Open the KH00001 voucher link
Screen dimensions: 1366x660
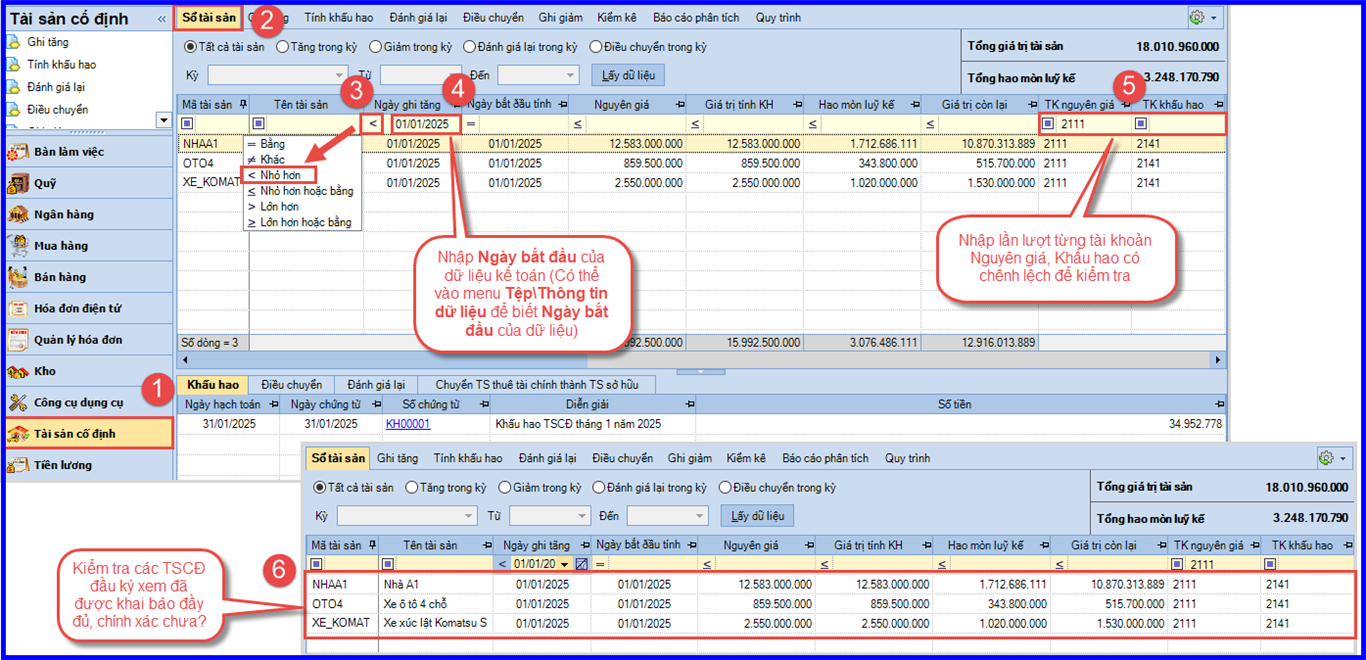click(x=407, y=424)
